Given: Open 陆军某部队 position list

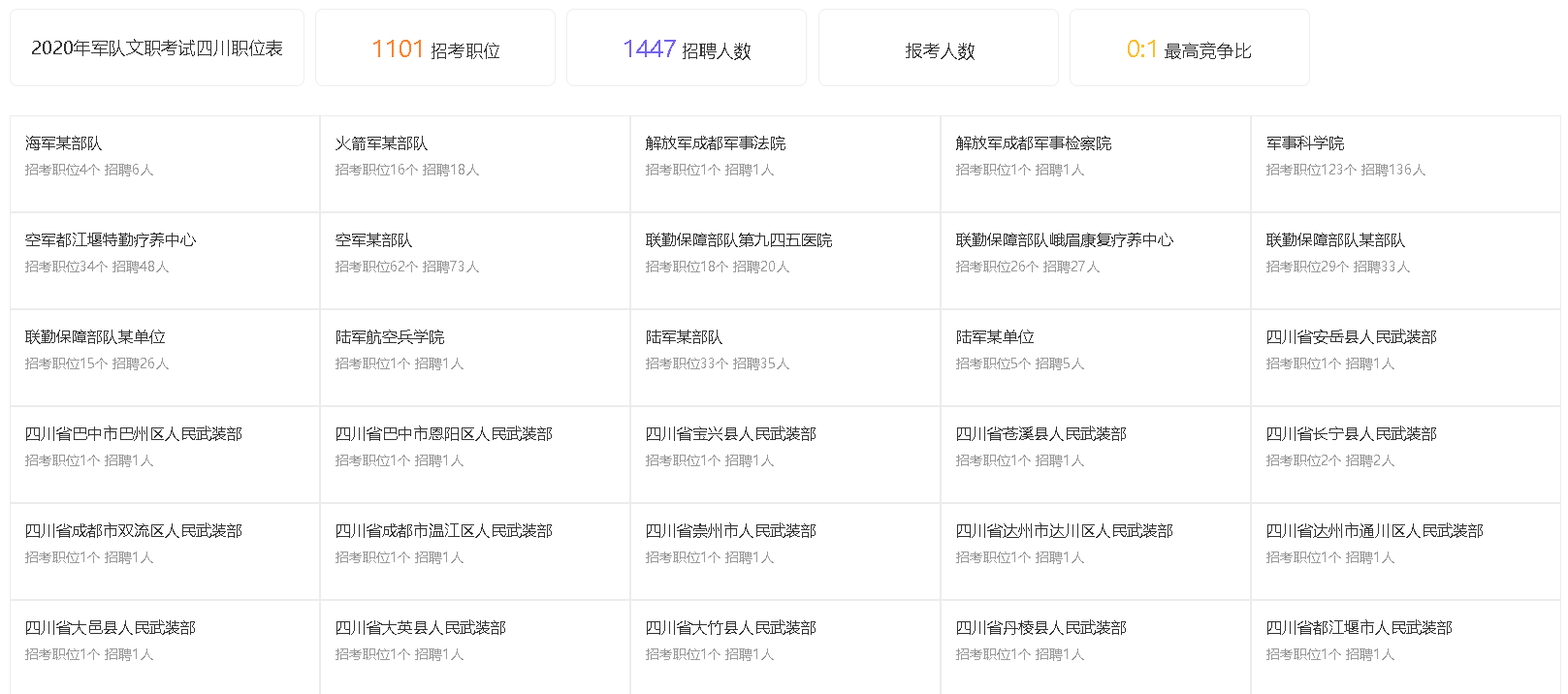Looking at the screenshot, I should (x=784, y=357).
